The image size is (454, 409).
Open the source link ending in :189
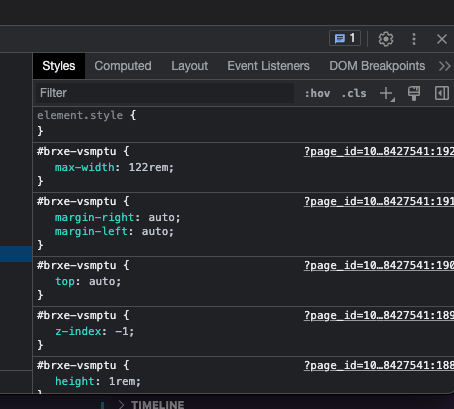pyautogui.click(x=379, y=315)
